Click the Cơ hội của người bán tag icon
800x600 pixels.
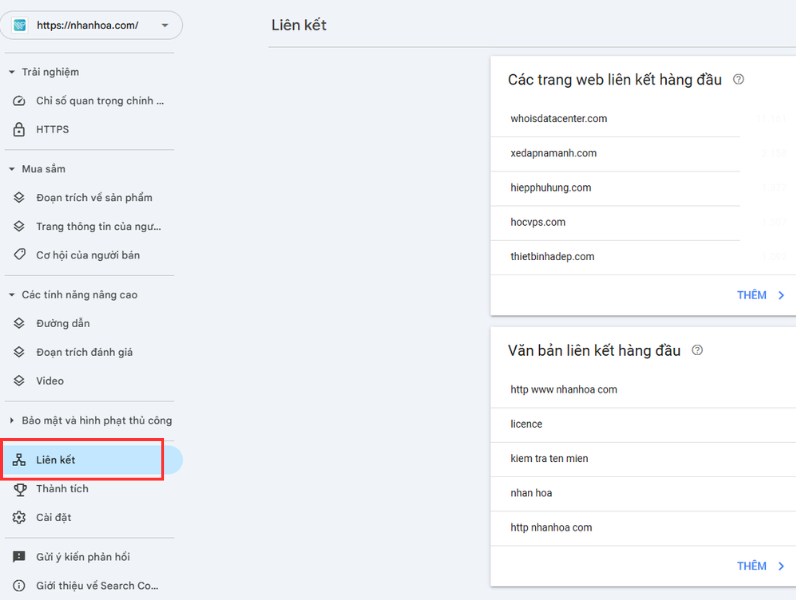coord(18,255)
